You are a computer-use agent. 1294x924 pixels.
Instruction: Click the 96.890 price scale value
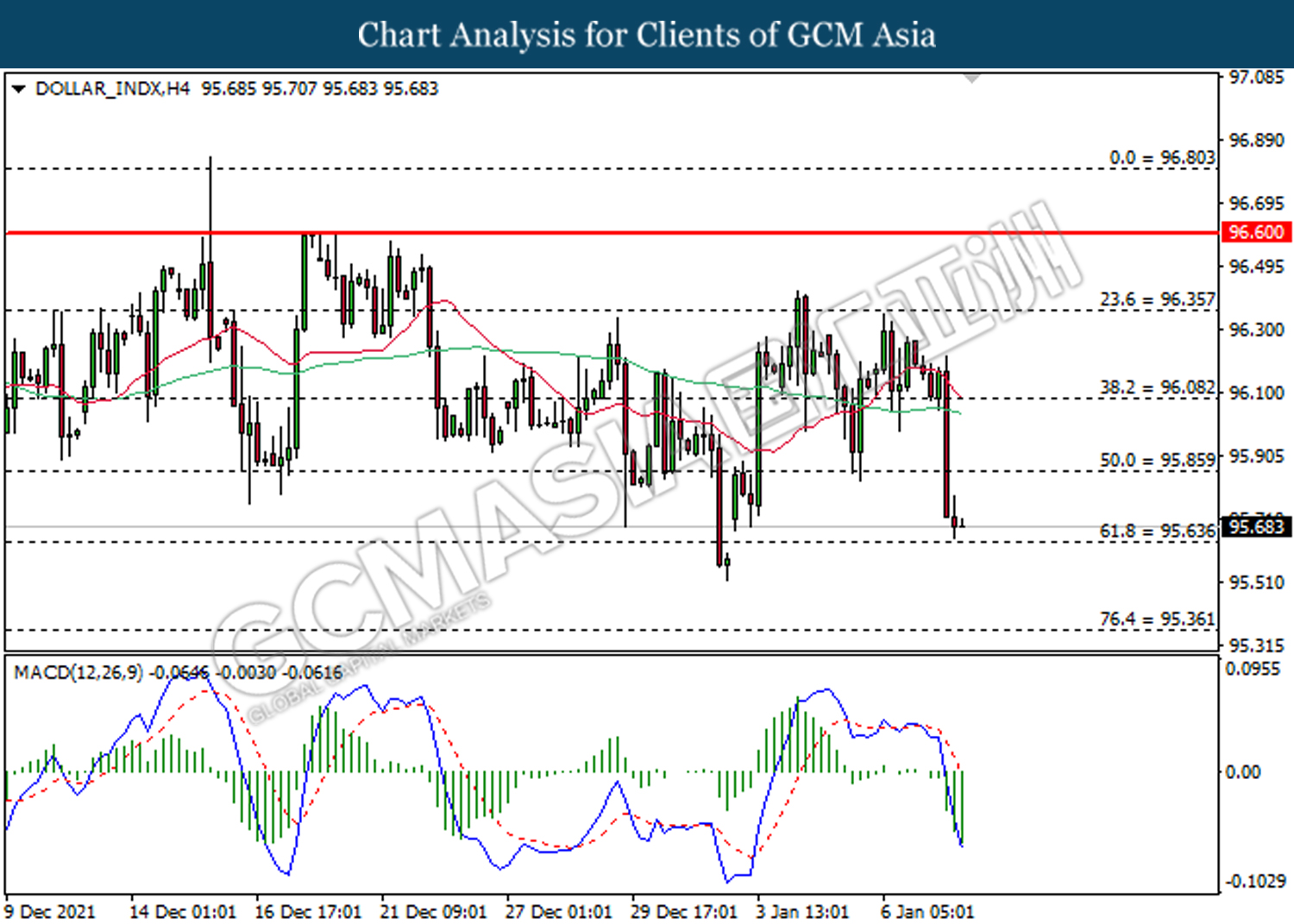(x=1256, y=141)
